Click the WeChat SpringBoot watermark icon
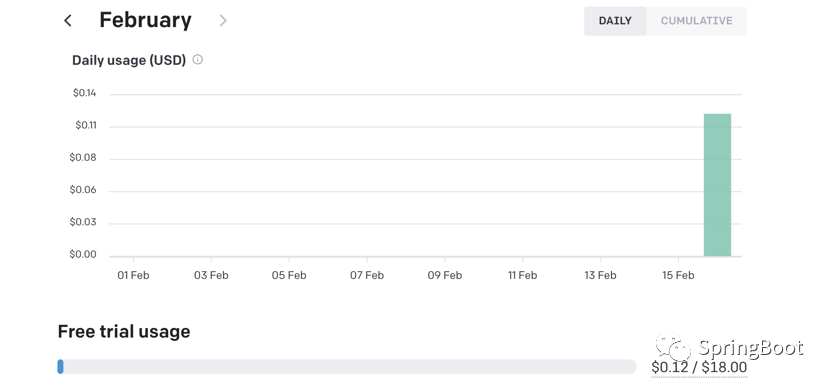This screenshot has height=386, width=830. coord(673,347)
